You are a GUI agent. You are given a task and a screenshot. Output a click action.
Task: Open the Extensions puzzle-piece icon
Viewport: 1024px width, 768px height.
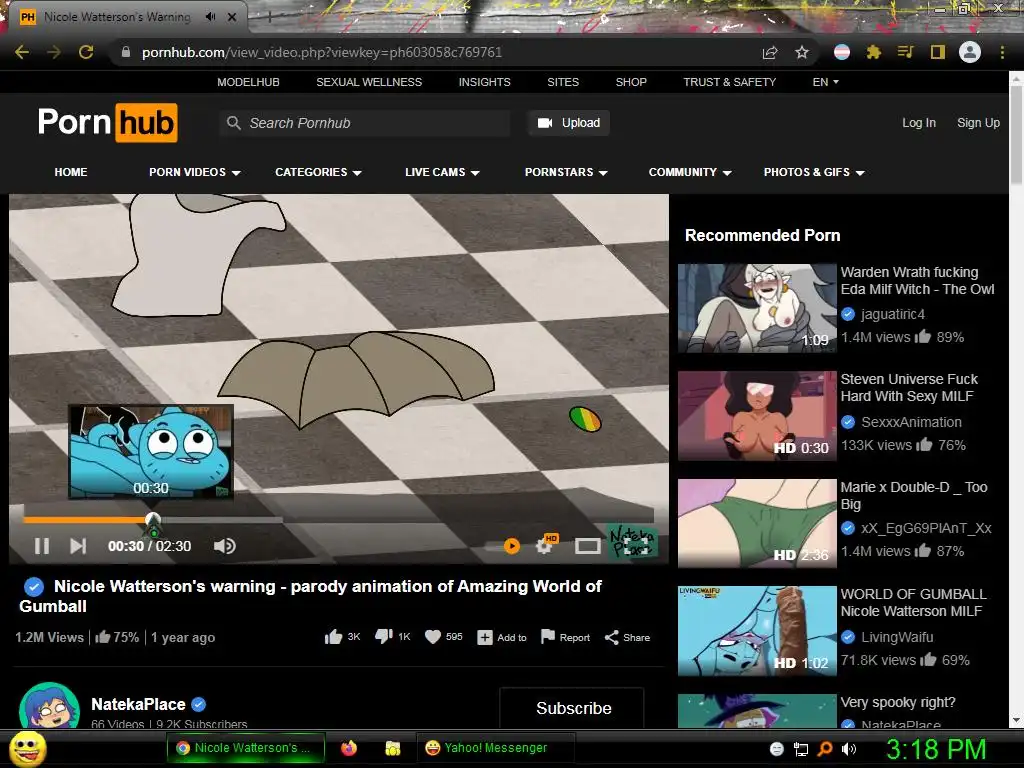point(874,52)
